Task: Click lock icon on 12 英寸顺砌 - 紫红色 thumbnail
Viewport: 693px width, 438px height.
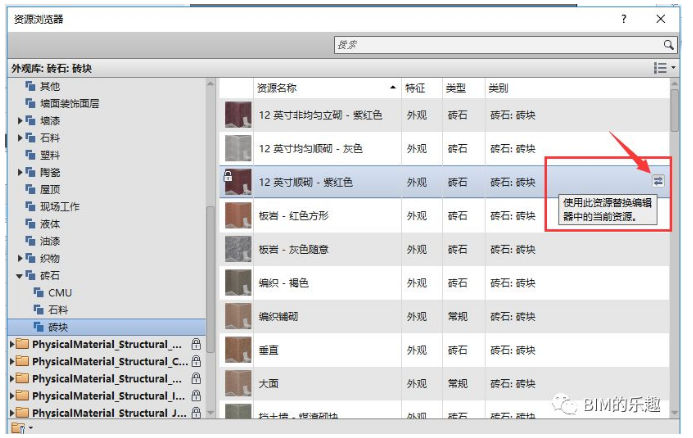Action: click(x=229, y=174)
